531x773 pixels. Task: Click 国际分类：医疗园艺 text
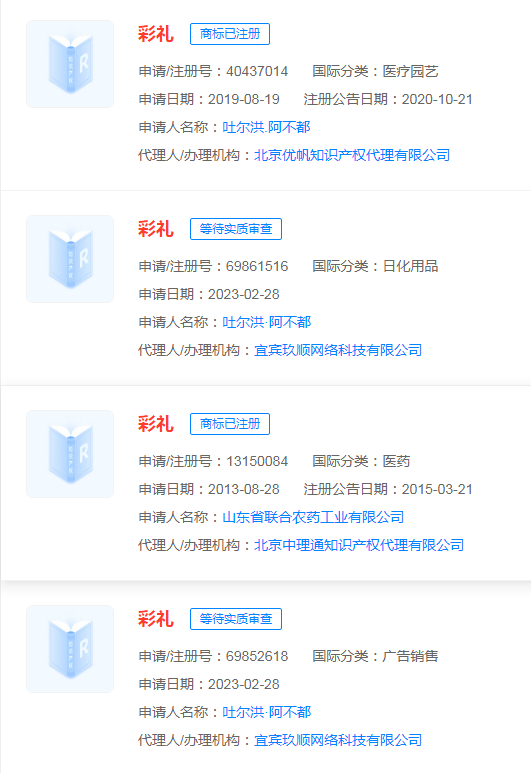pos(375,71)
